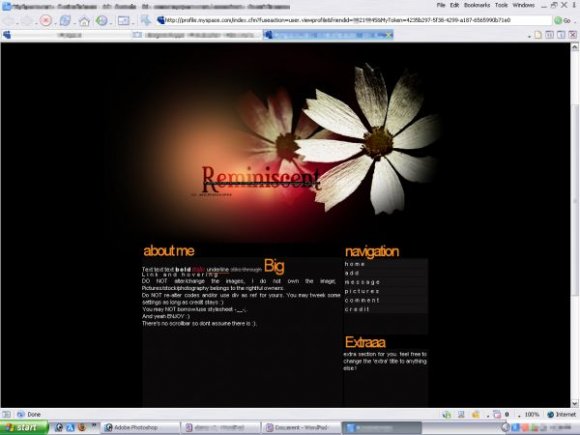Click the 'Link and hovering' text link

(x=180, y=274)
